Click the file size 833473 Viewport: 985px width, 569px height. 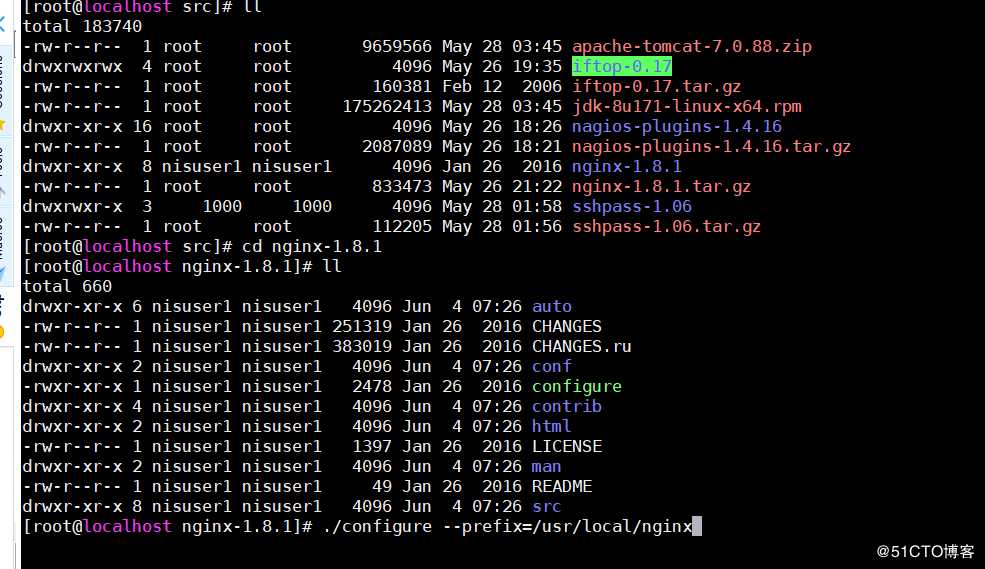[x=402, y=187]
